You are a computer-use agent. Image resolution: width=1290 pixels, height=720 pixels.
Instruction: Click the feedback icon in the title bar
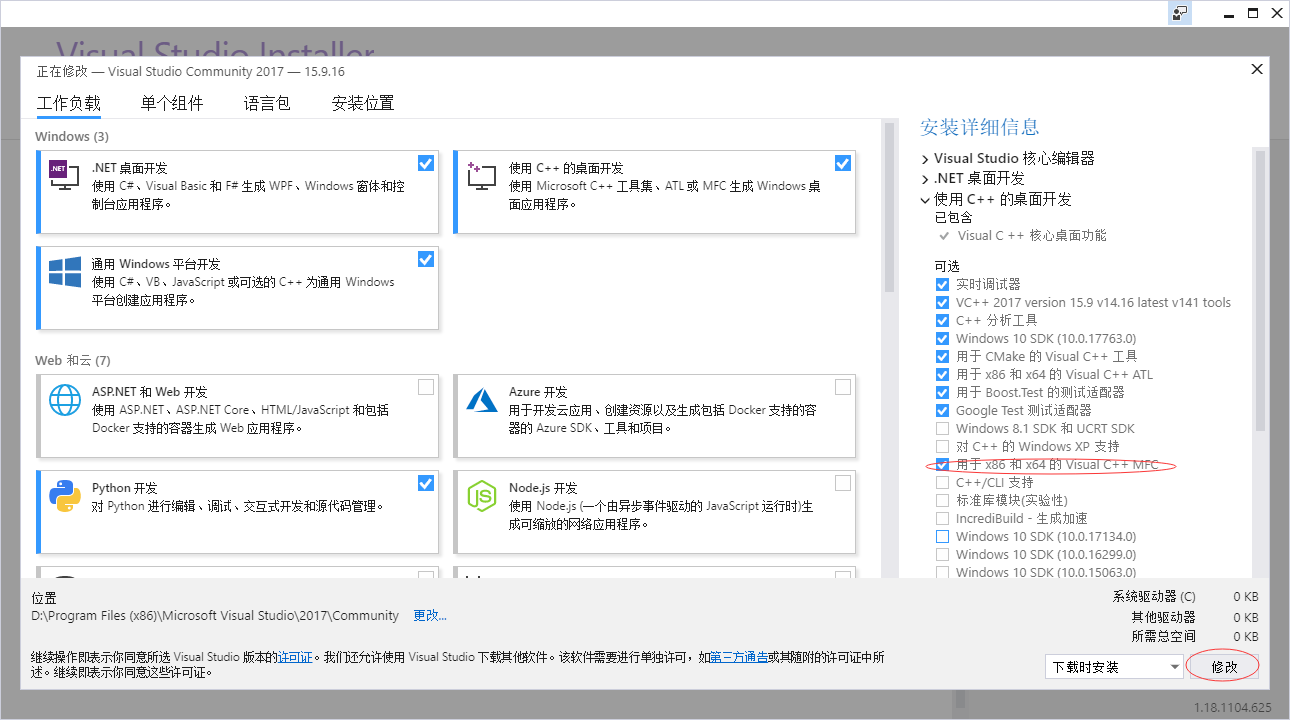pos(1180,13)
